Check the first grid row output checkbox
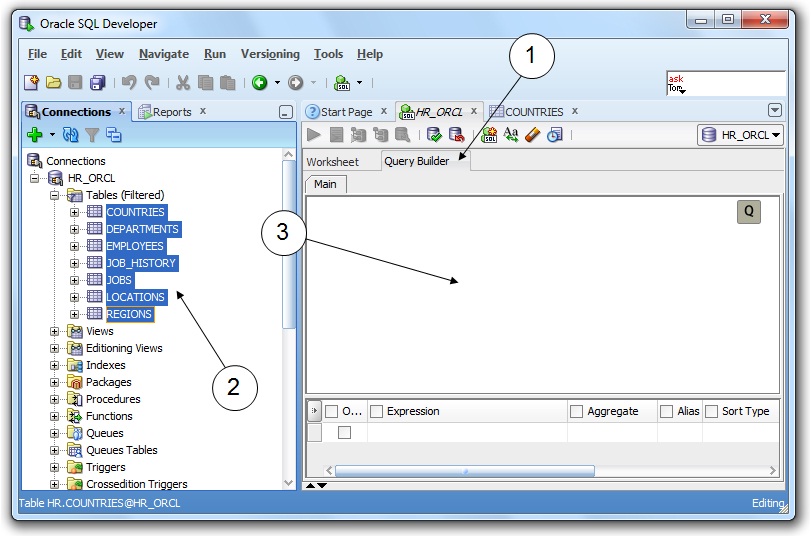This screenshot has width=811, height=536. point(344,433)
